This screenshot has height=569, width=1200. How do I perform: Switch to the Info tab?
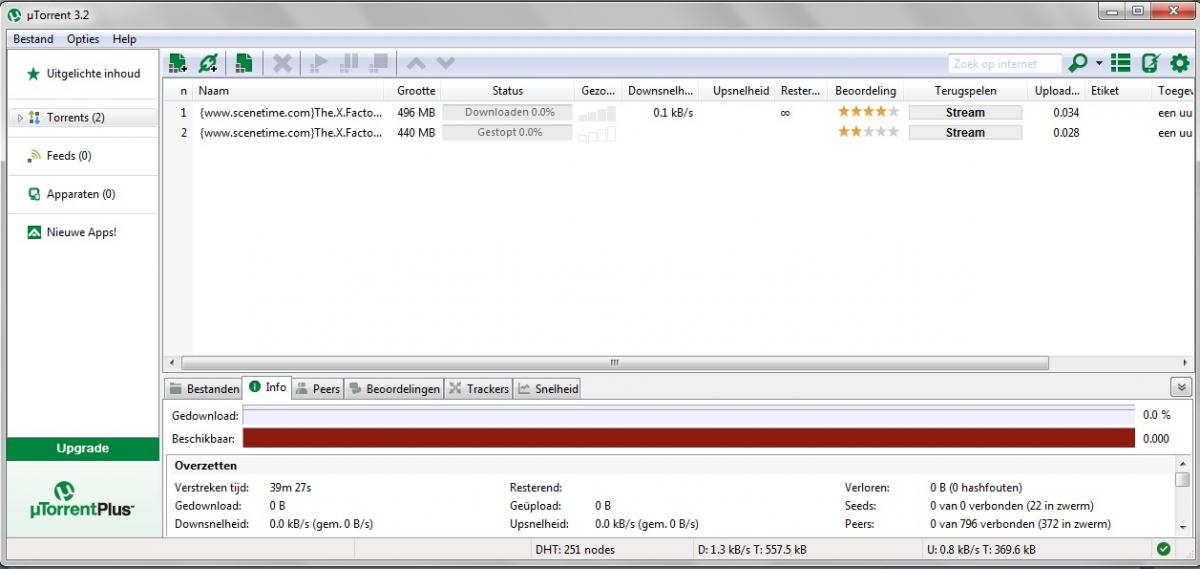tap(268, 388)
